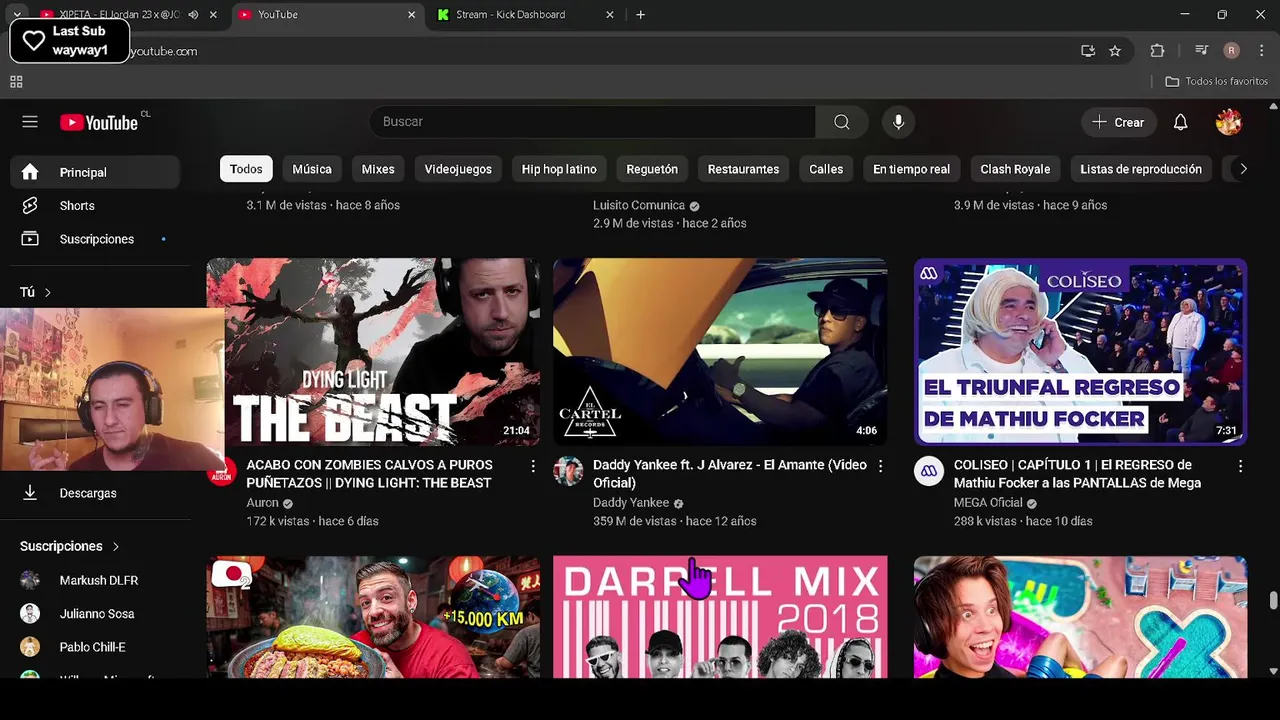Open the media control icon in toolbar
The height and width of the screenshot is (720, 1280).
(1201, 51)
